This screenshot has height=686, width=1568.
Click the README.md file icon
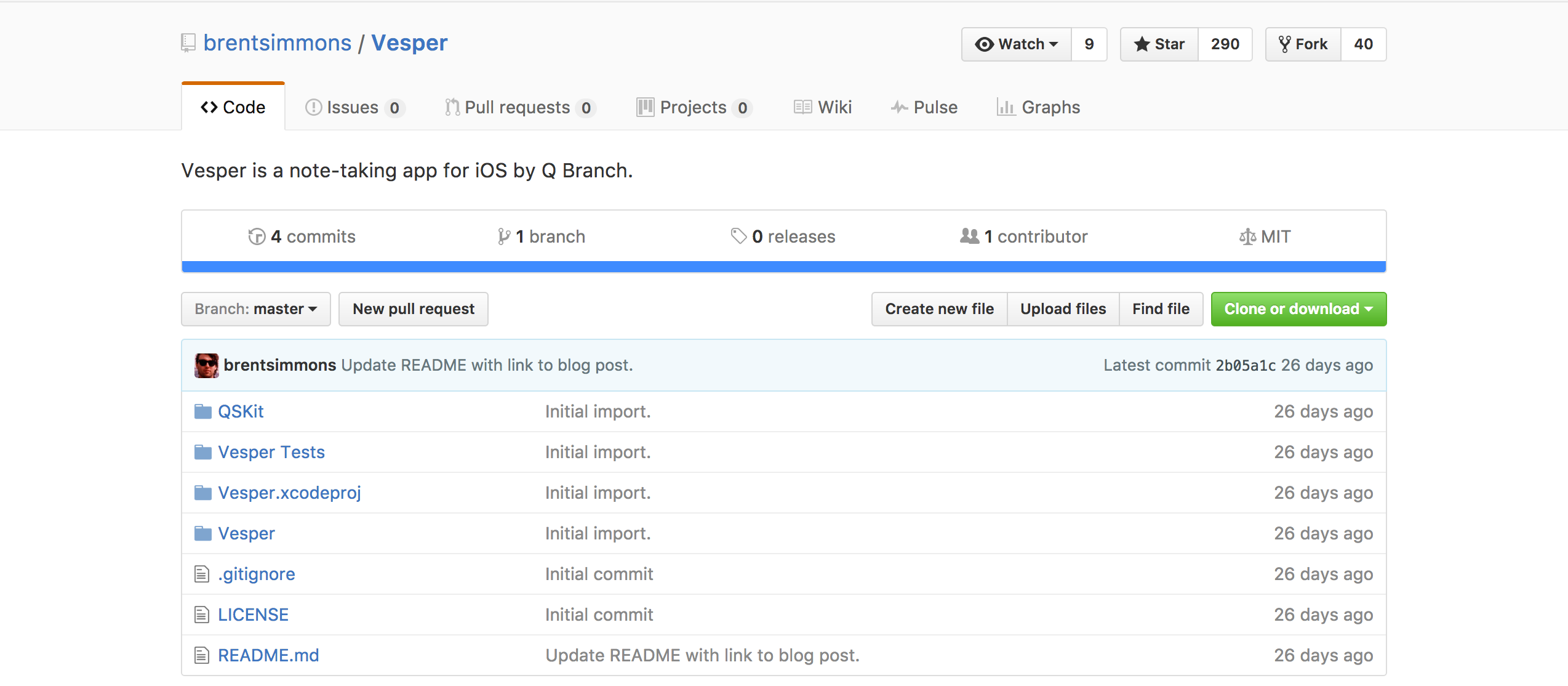[202, 655]
